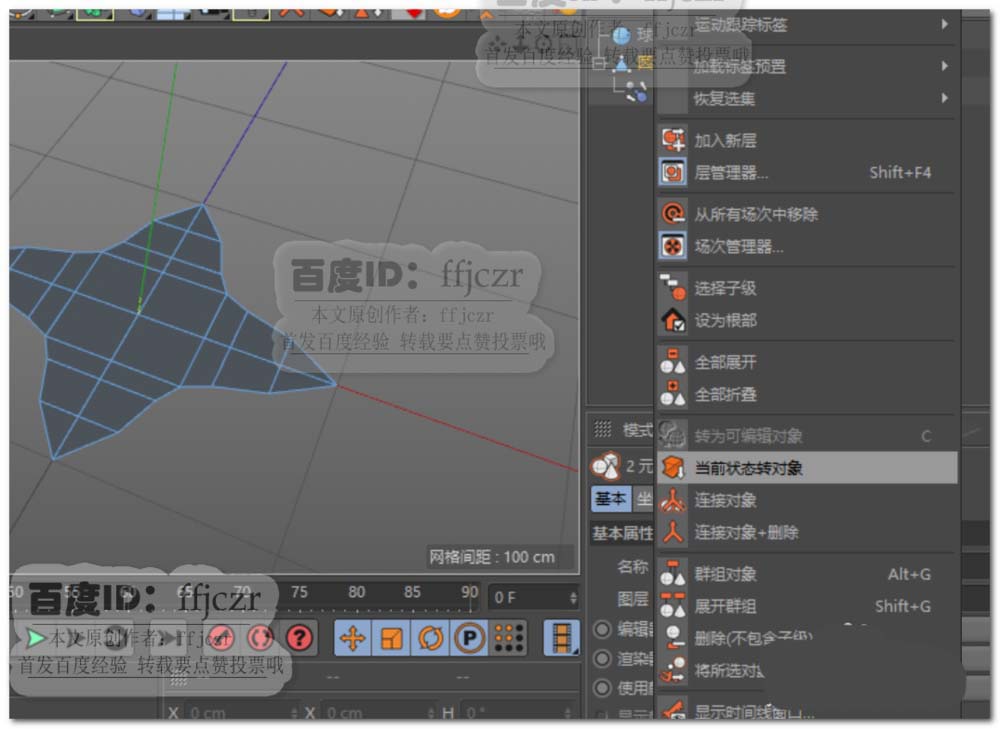Screen dimensions: 1000x729
Task: Toggle the 渲染器 radio button
Action: pyautogui.click(x=603, y=659)
